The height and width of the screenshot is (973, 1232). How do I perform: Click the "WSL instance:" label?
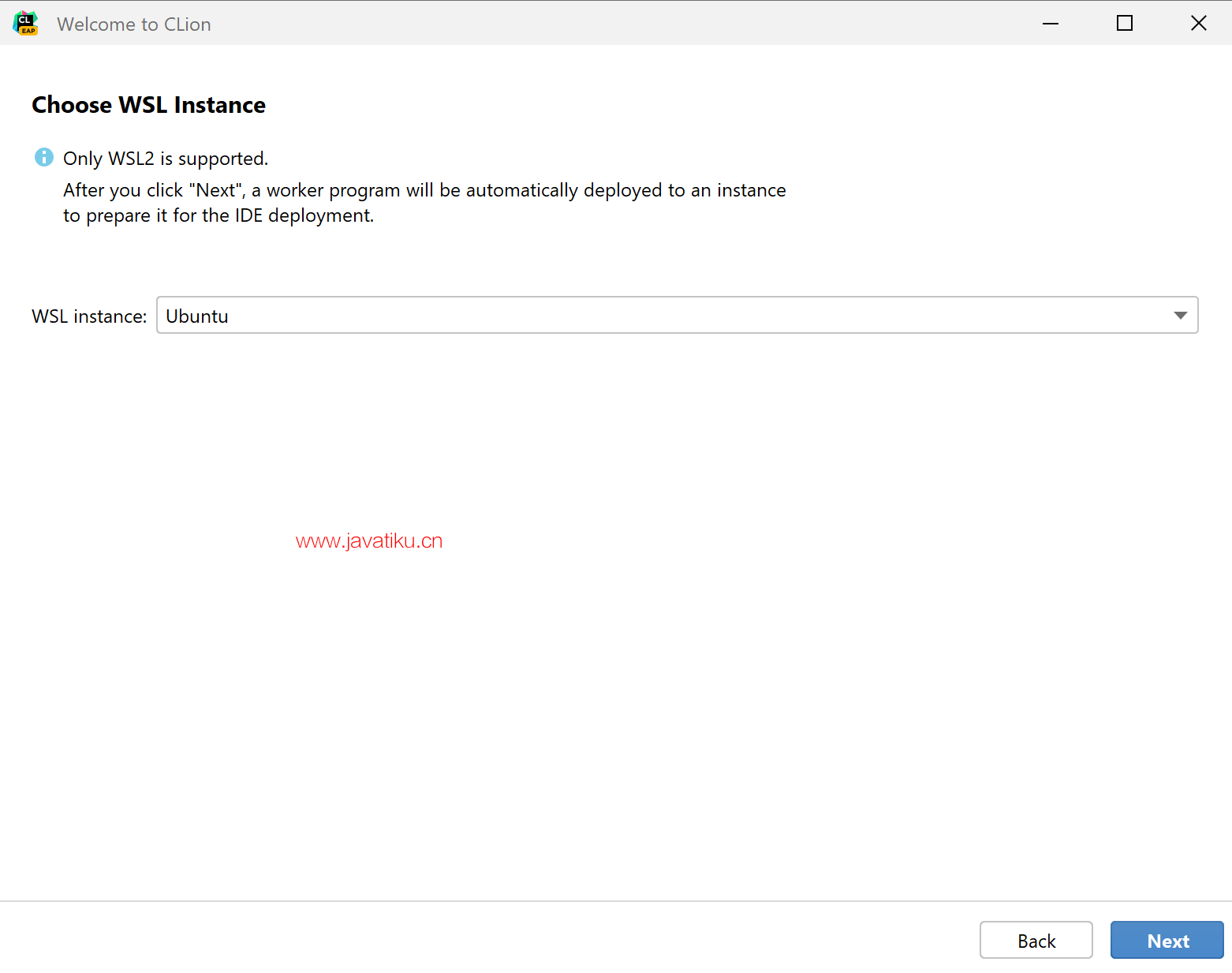tap(89, 316)
